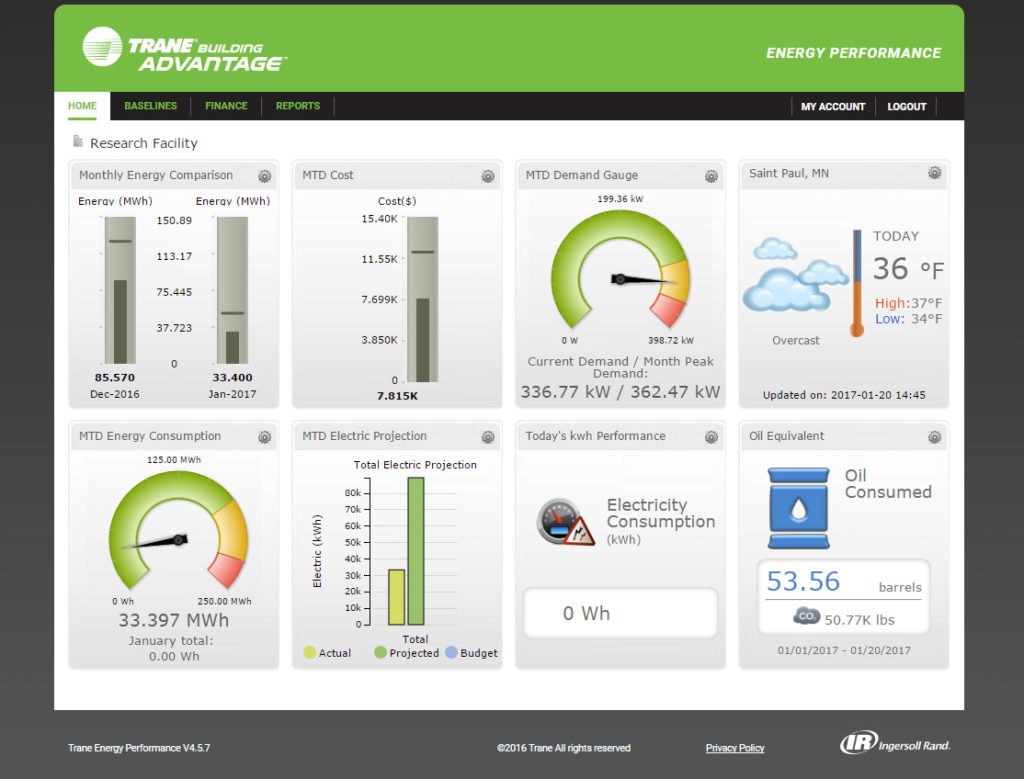Open the Privacy Policy link
The height and width of the screenshot is (779, 1024).
[x=735, y=748]
